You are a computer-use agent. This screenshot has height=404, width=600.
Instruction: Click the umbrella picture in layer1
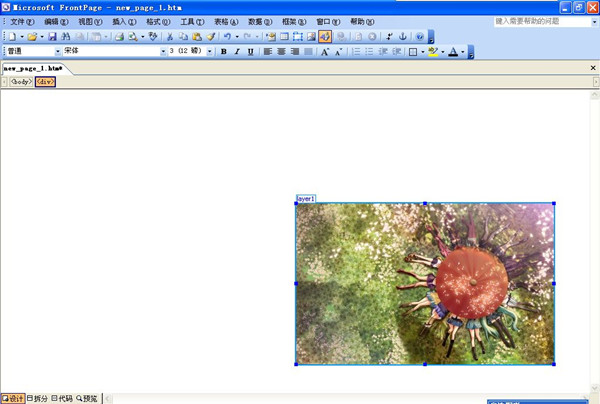425,283
